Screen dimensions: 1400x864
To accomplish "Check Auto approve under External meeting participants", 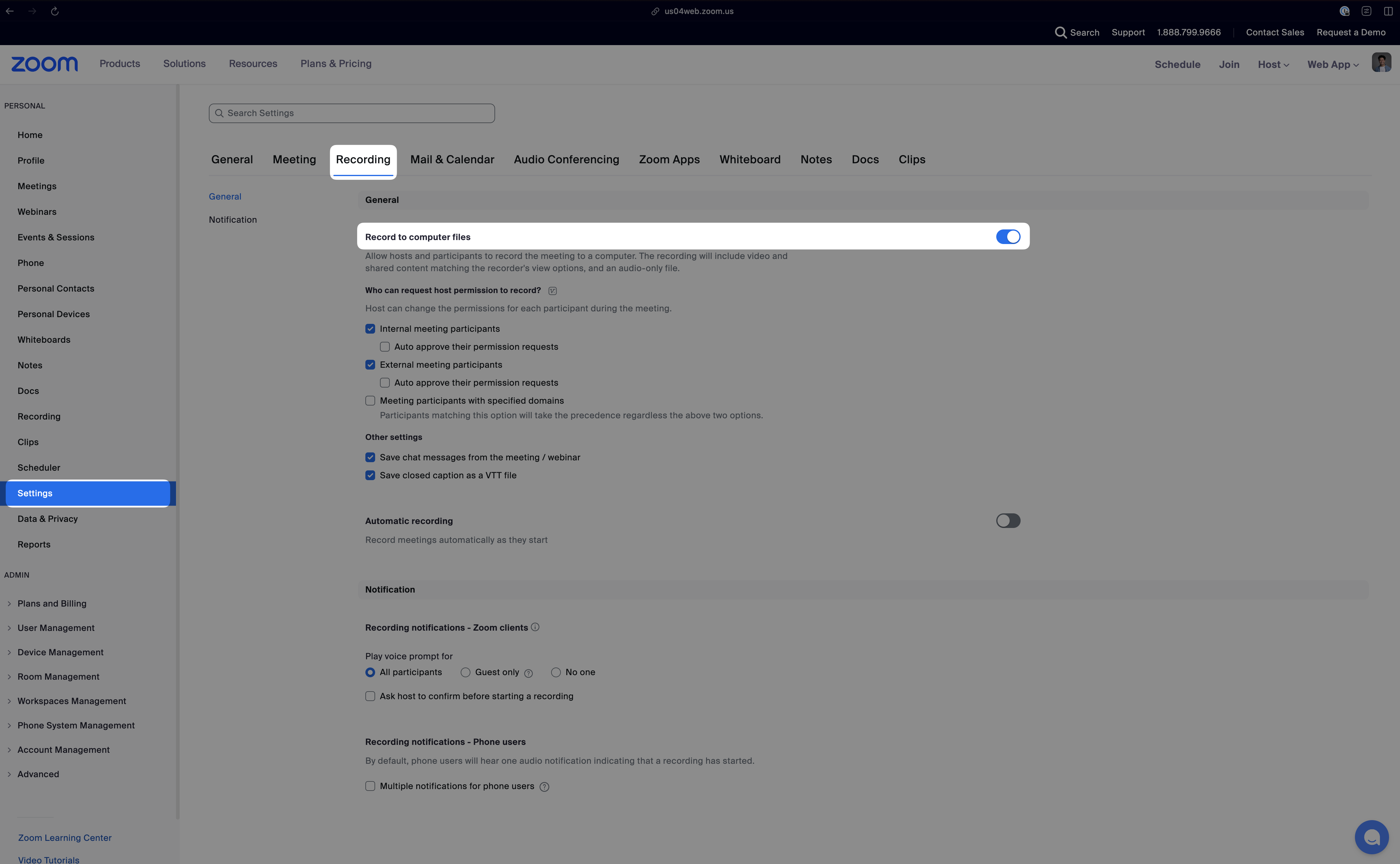I will [385, 383].
